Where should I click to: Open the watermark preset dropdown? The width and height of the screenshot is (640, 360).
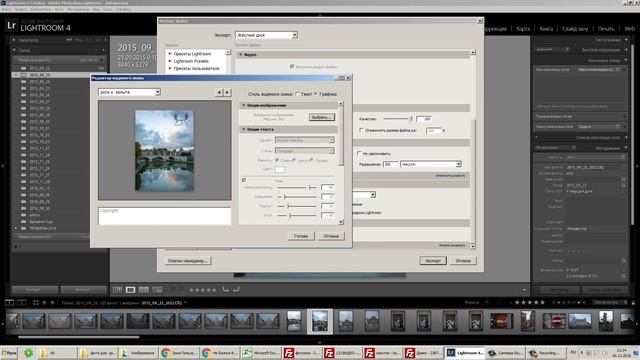point(129,92)
